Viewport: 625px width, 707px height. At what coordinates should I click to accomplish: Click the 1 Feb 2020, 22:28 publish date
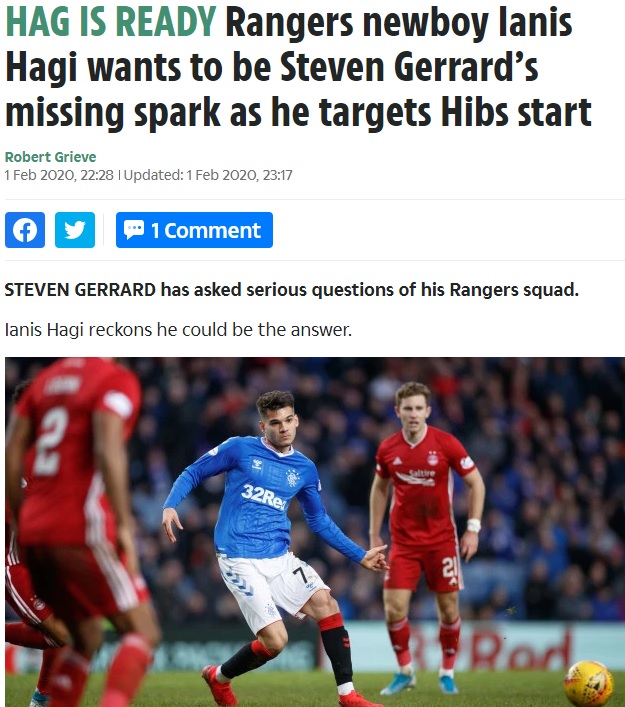coord(59,175)
